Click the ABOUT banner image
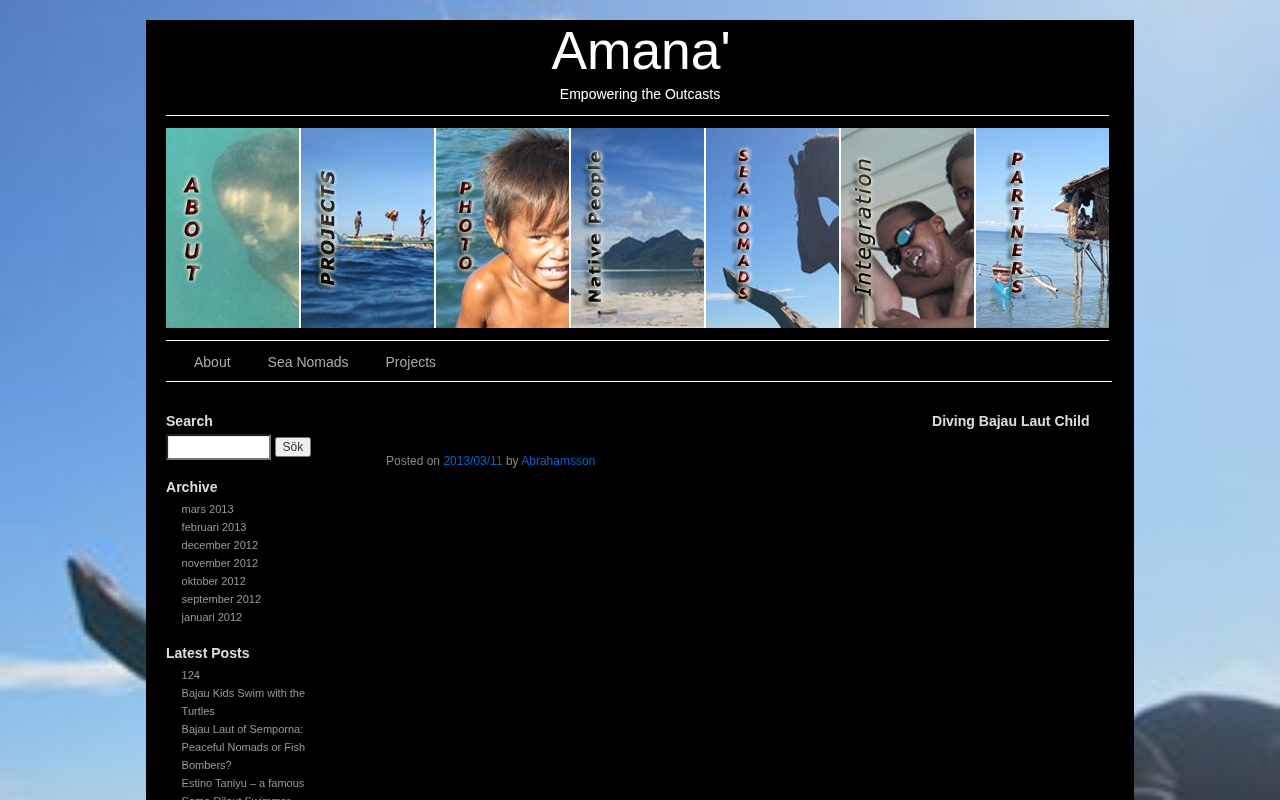The height and width of the screenshot is (800, 1280). (232, 228)
